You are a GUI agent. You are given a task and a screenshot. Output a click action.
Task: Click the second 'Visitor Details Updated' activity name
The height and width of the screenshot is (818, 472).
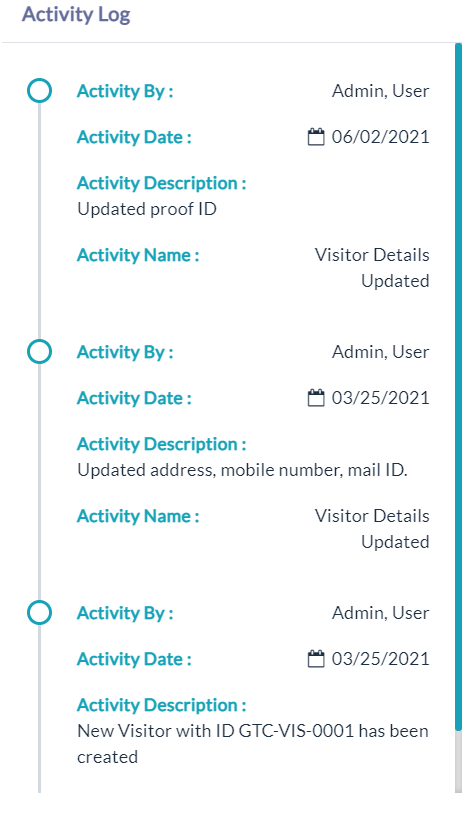coord(372,528)
